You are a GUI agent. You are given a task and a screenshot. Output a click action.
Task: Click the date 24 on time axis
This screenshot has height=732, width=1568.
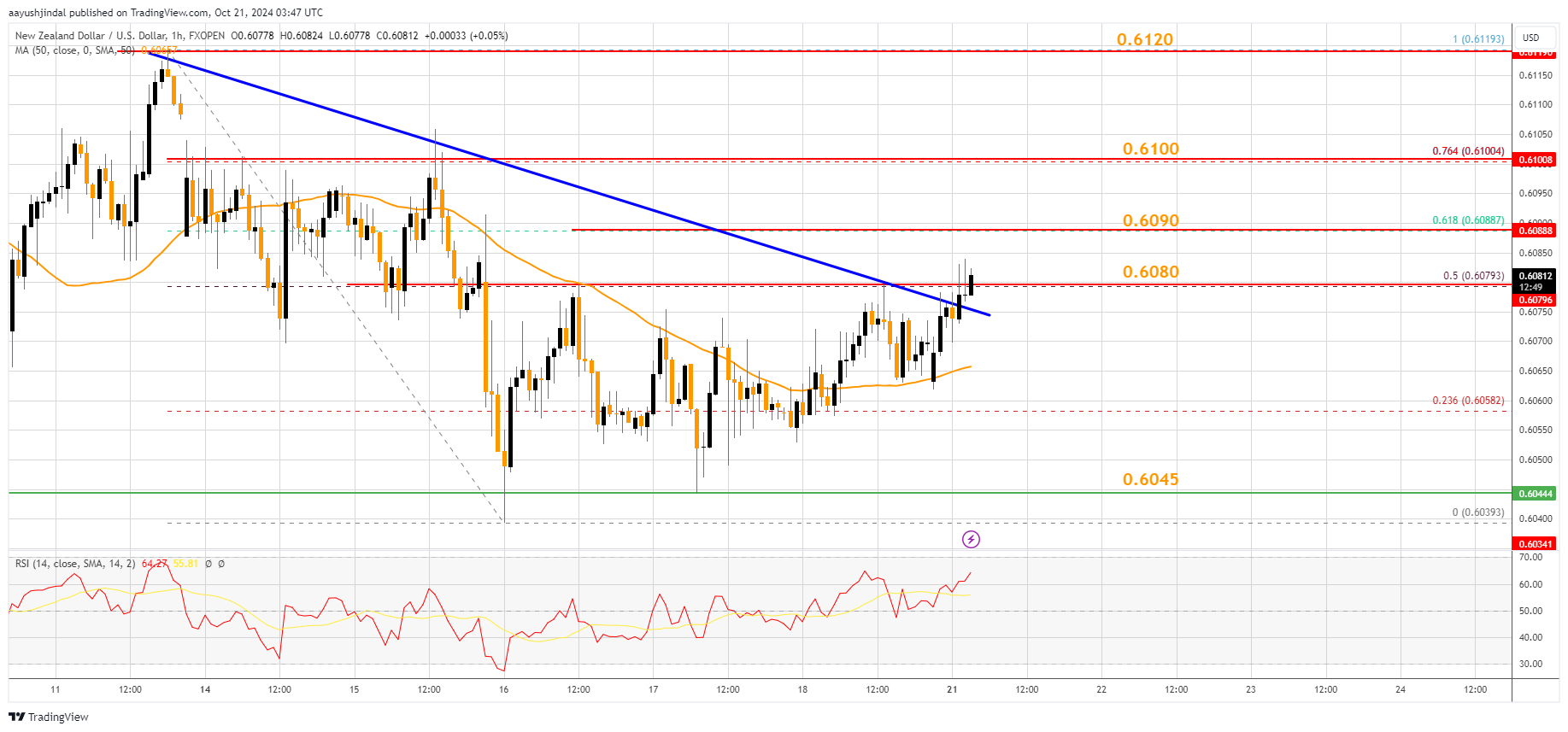click(x=1401, y=690)
